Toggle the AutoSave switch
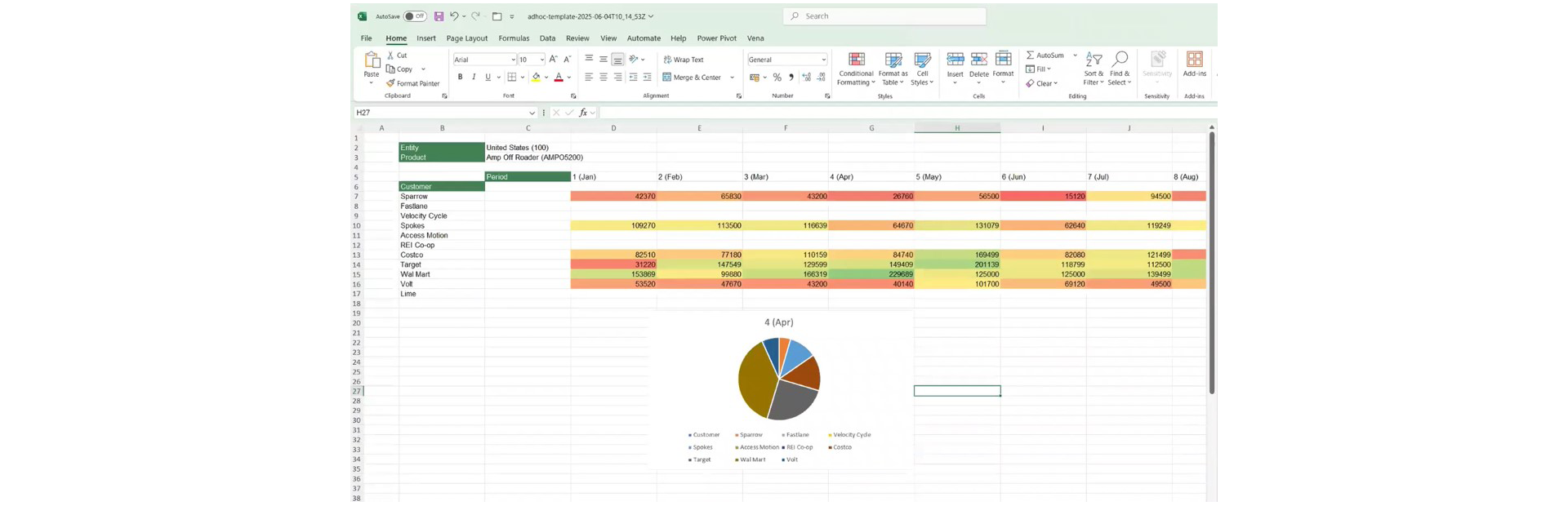Screen dimensions: 1568x506 pyautogui.click(x=416, y=16)
